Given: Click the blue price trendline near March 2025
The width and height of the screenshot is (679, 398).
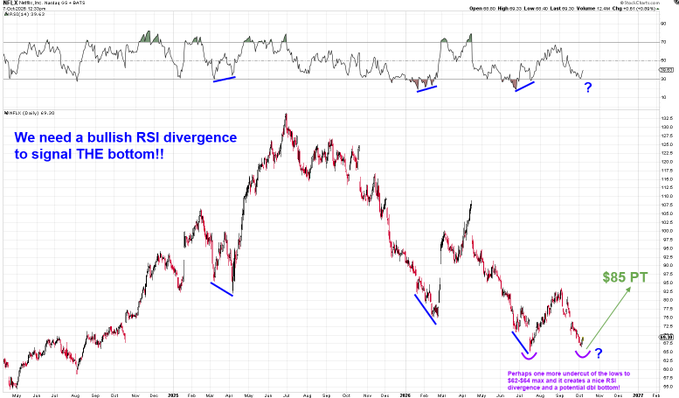Looking at the screenshot, I should (x=222, y=289).
